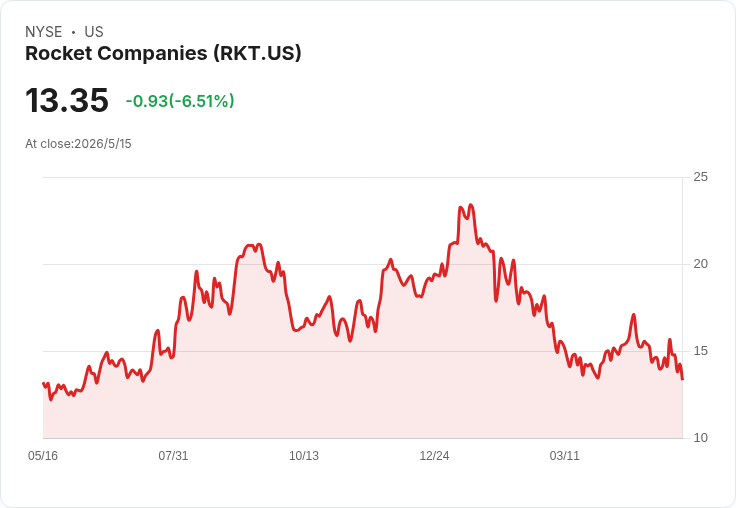The image size is (736, 508).
Task: Click the rightmost end of the price line
Action: pyautogui.click(x=682, y=379)
